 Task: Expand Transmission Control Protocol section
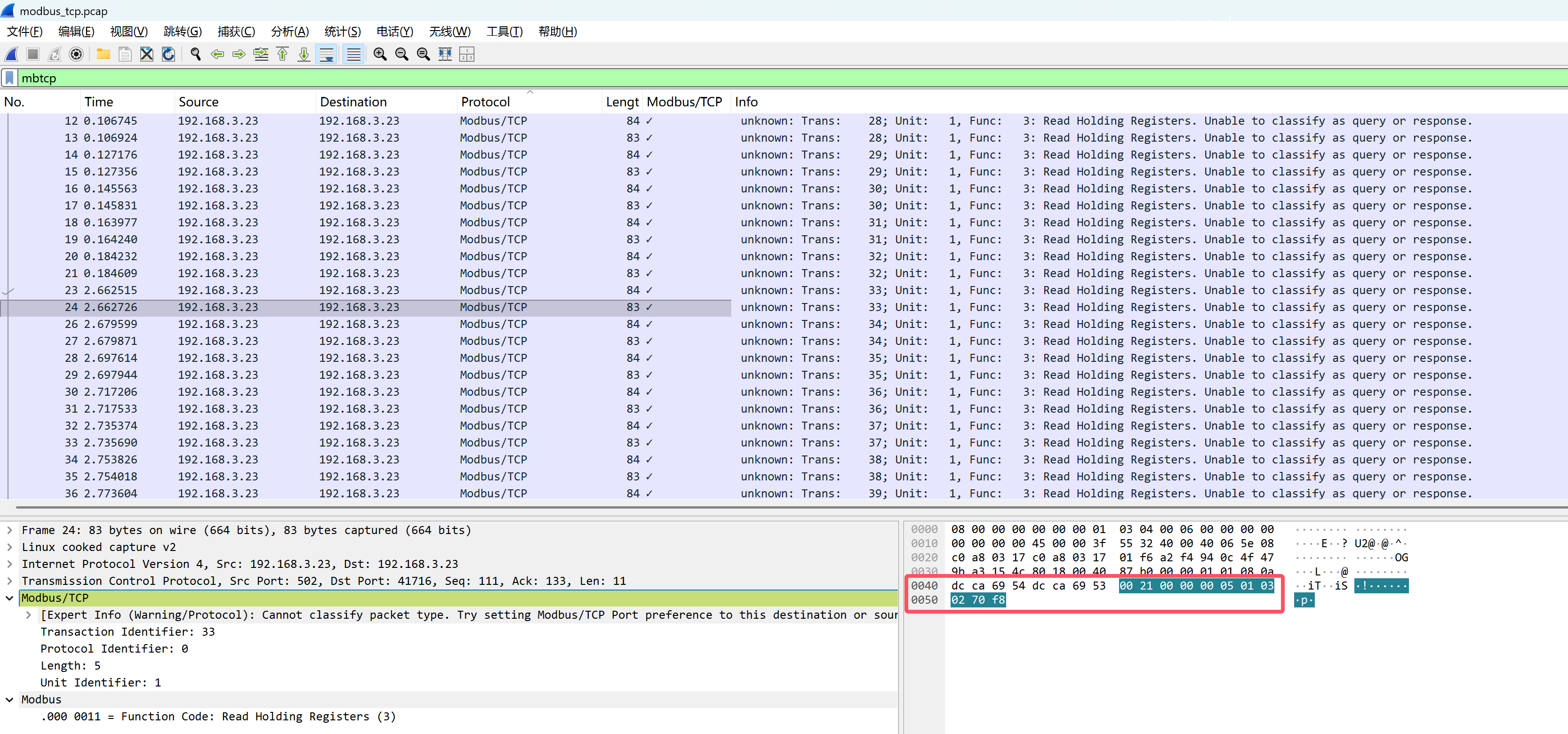click(x=10, y=581)
